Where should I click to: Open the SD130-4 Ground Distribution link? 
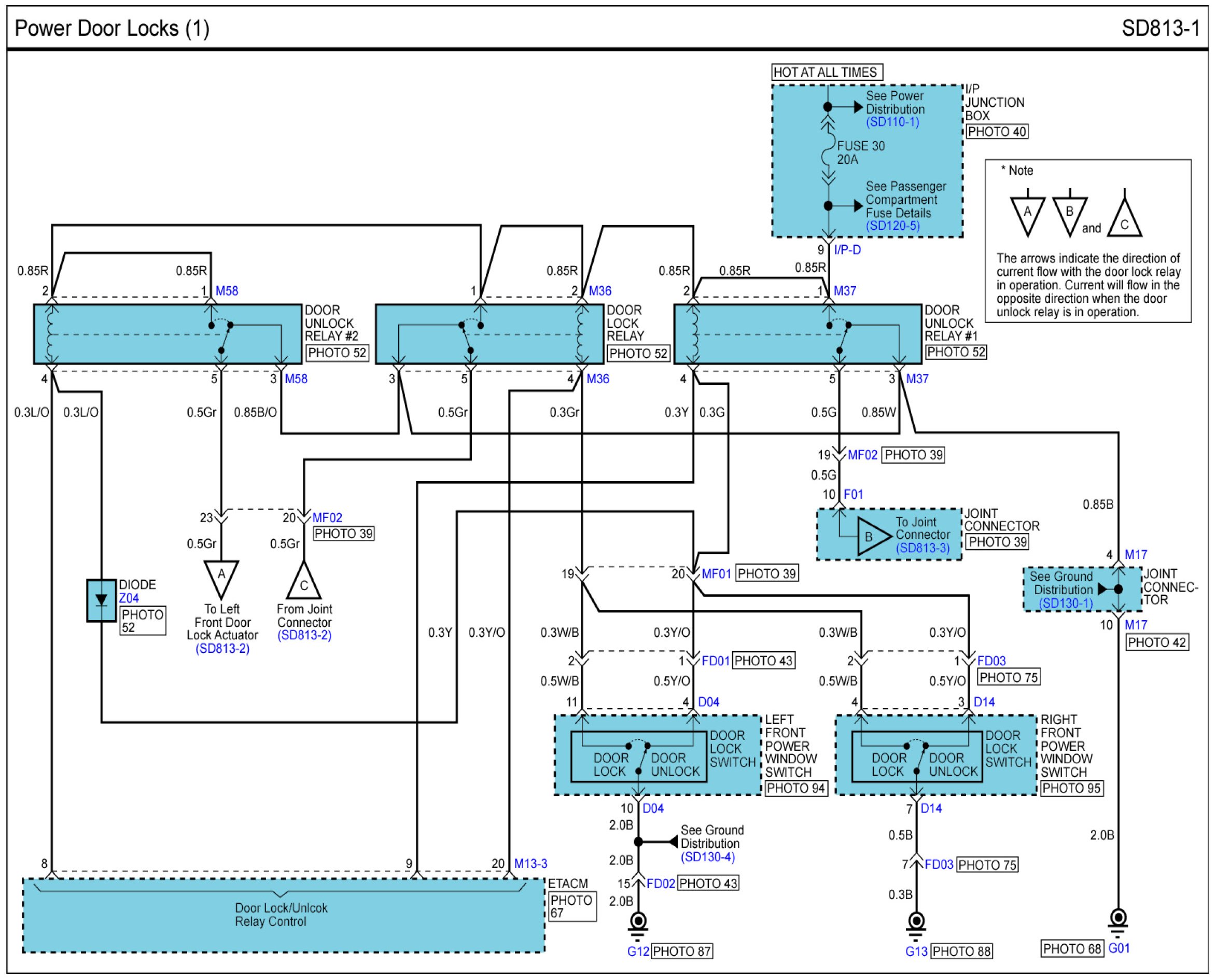(707, 857)
